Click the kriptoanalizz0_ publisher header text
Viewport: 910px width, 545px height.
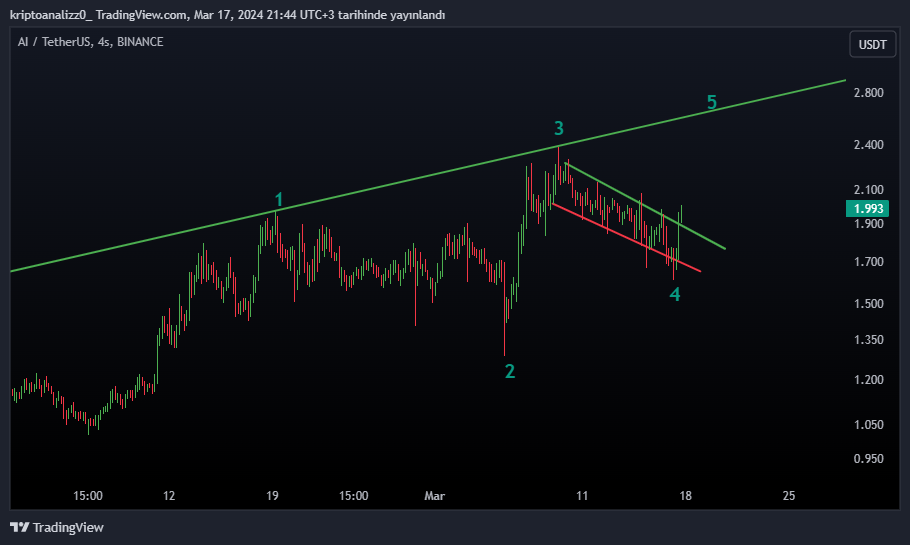pos(51,15)
